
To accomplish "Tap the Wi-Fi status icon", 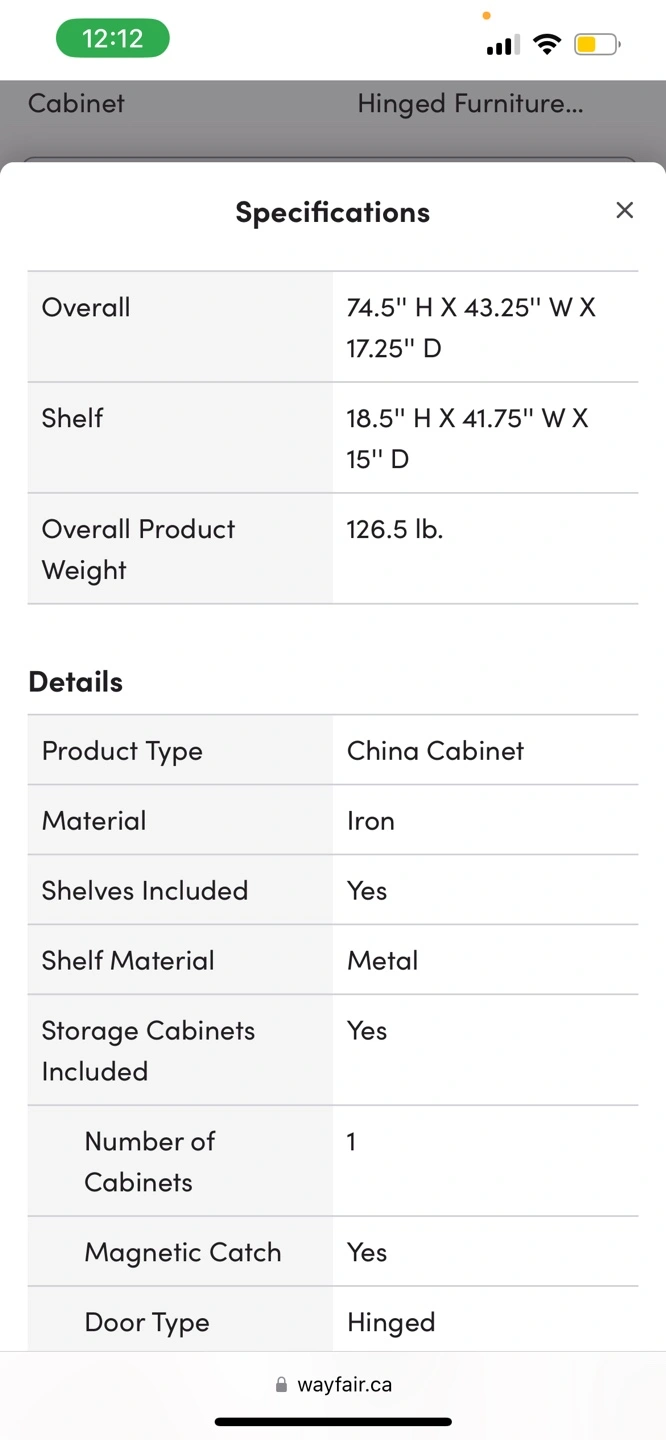I will click(547, 44).
